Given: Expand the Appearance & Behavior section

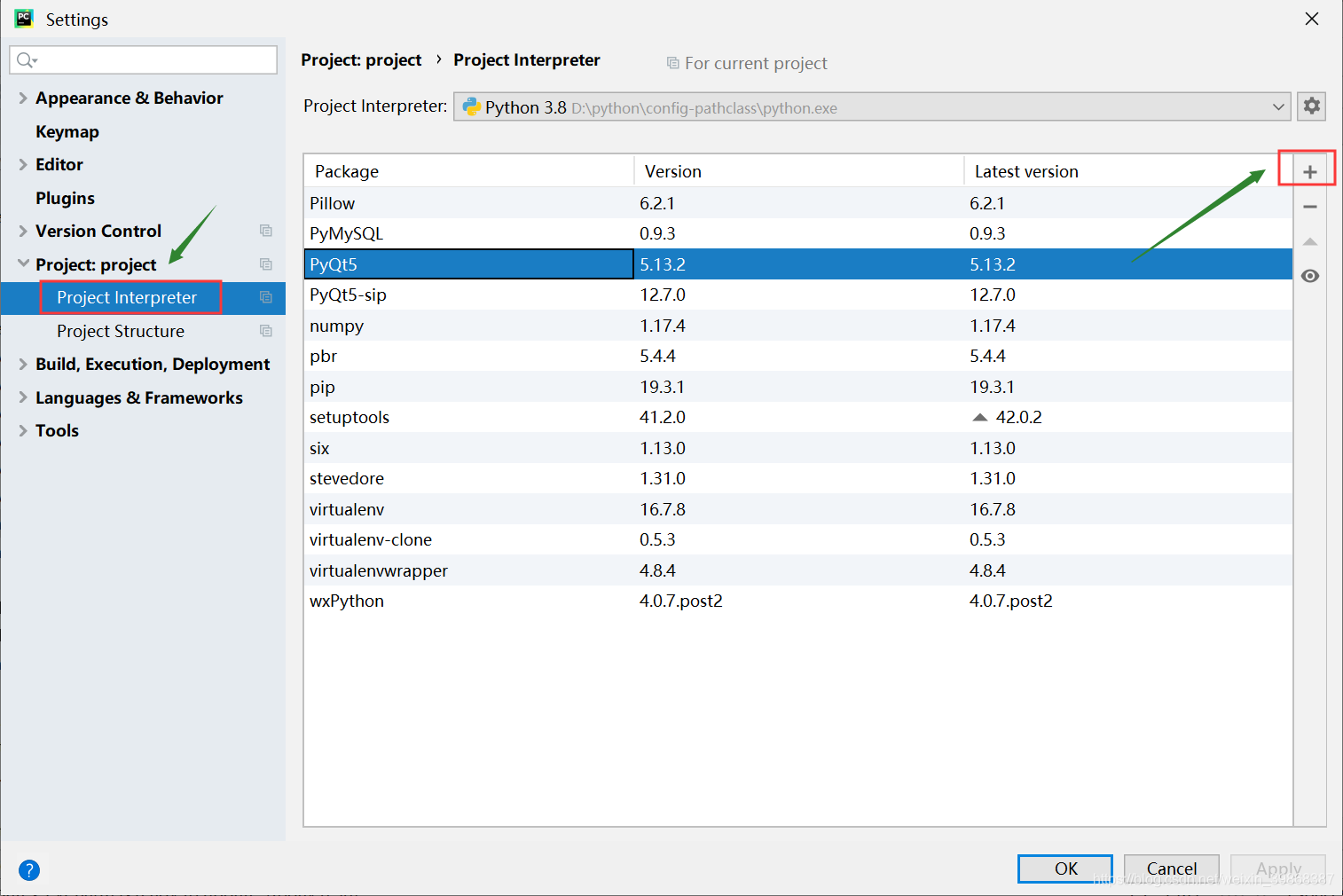Looking at the screenshot, I should [x=23, y=98].
